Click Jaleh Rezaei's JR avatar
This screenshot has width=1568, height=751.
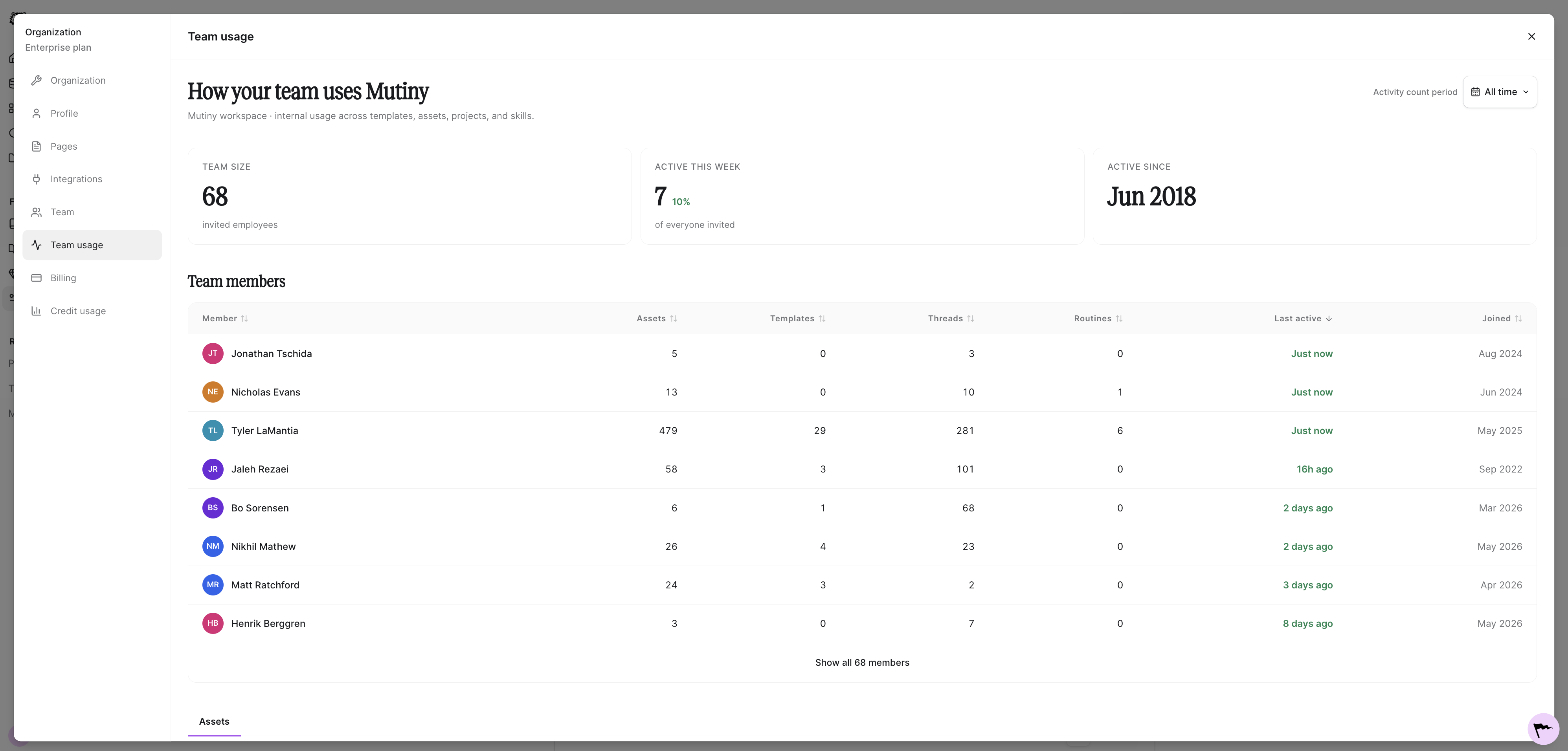click(213, 469)
